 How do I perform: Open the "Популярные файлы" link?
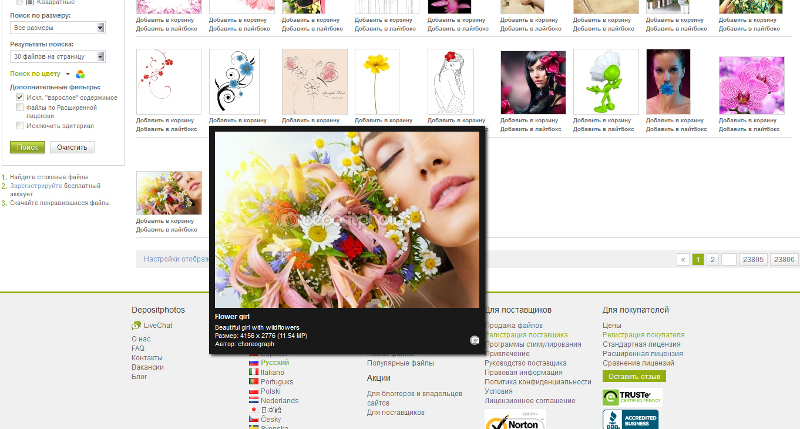[x=401, y=363]
